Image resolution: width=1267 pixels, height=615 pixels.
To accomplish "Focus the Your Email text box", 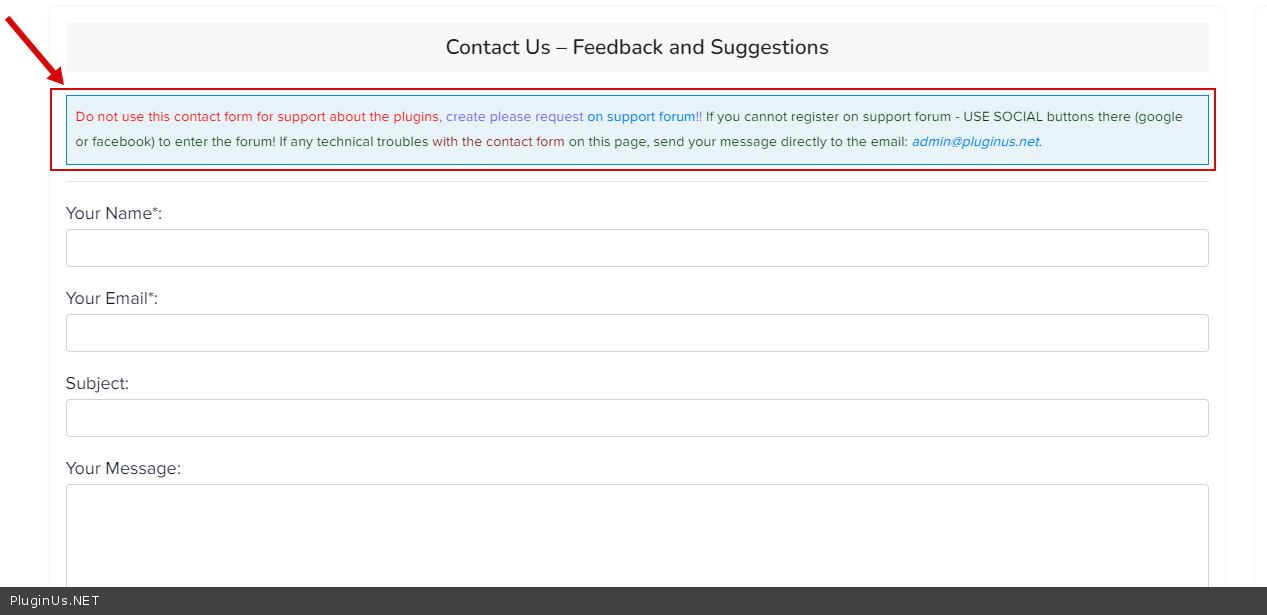I will tap(636, 333).
